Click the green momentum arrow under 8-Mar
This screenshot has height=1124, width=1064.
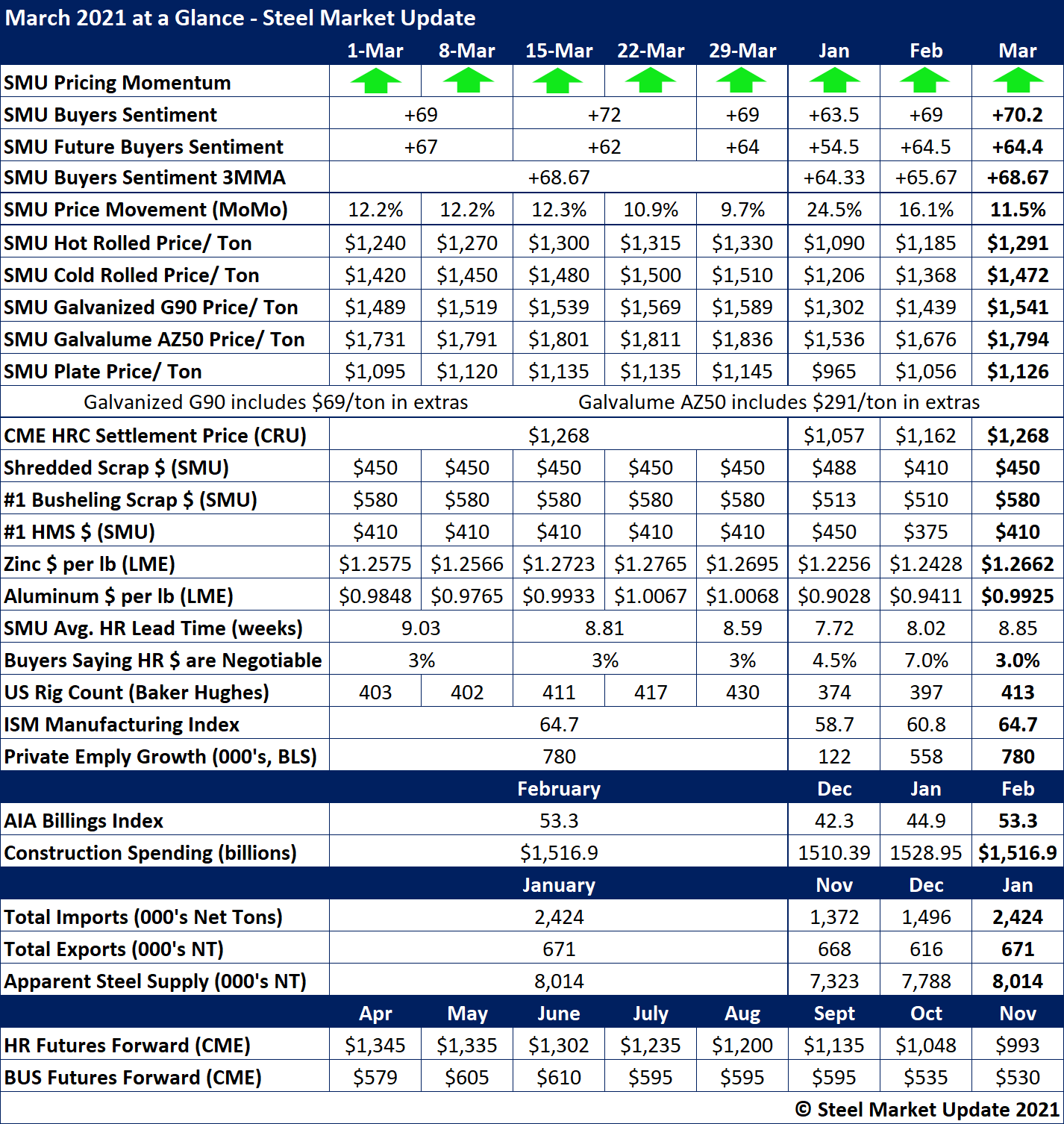click(467, 81)
